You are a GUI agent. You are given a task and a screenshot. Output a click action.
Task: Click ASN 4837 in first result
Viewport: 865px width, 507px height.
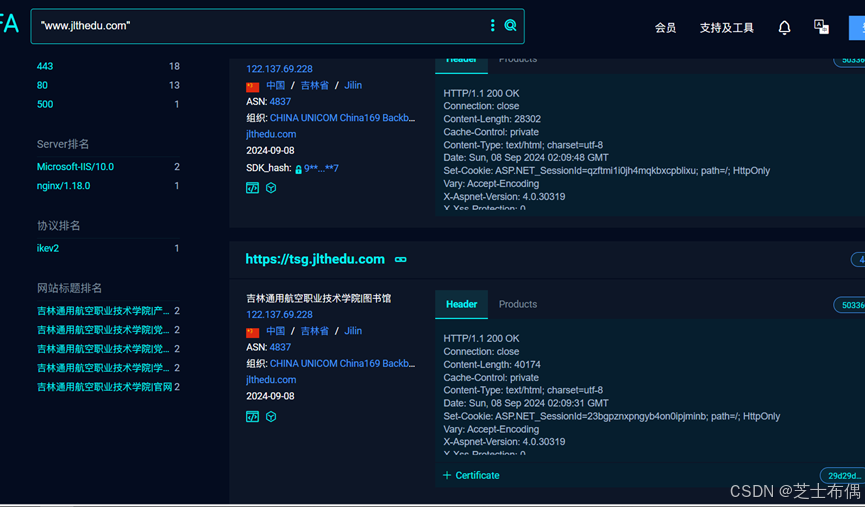[280, 102]
